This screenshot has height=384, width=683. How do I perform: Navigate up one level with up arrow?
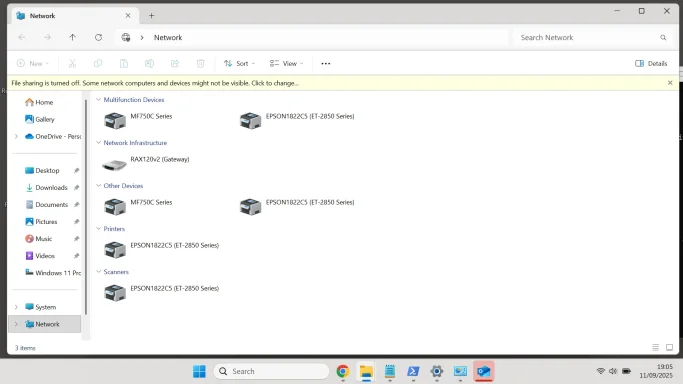(x=72, y=37)
